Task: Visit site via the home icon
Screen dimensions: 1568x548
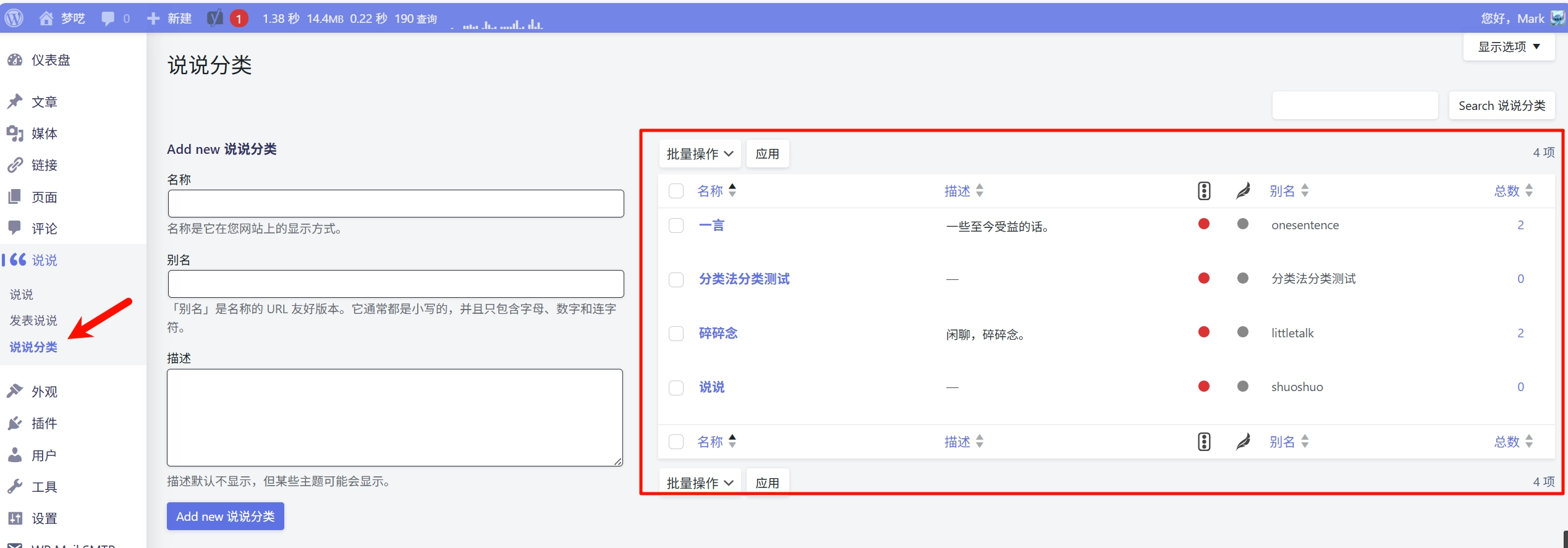Action: click(46, 19)
